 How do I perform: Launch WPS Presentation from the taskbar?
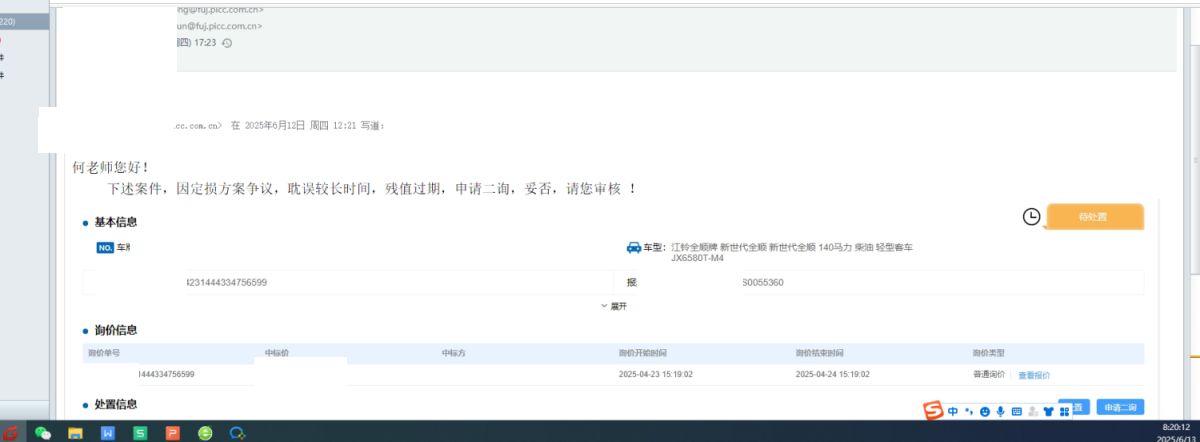(172, 433)
